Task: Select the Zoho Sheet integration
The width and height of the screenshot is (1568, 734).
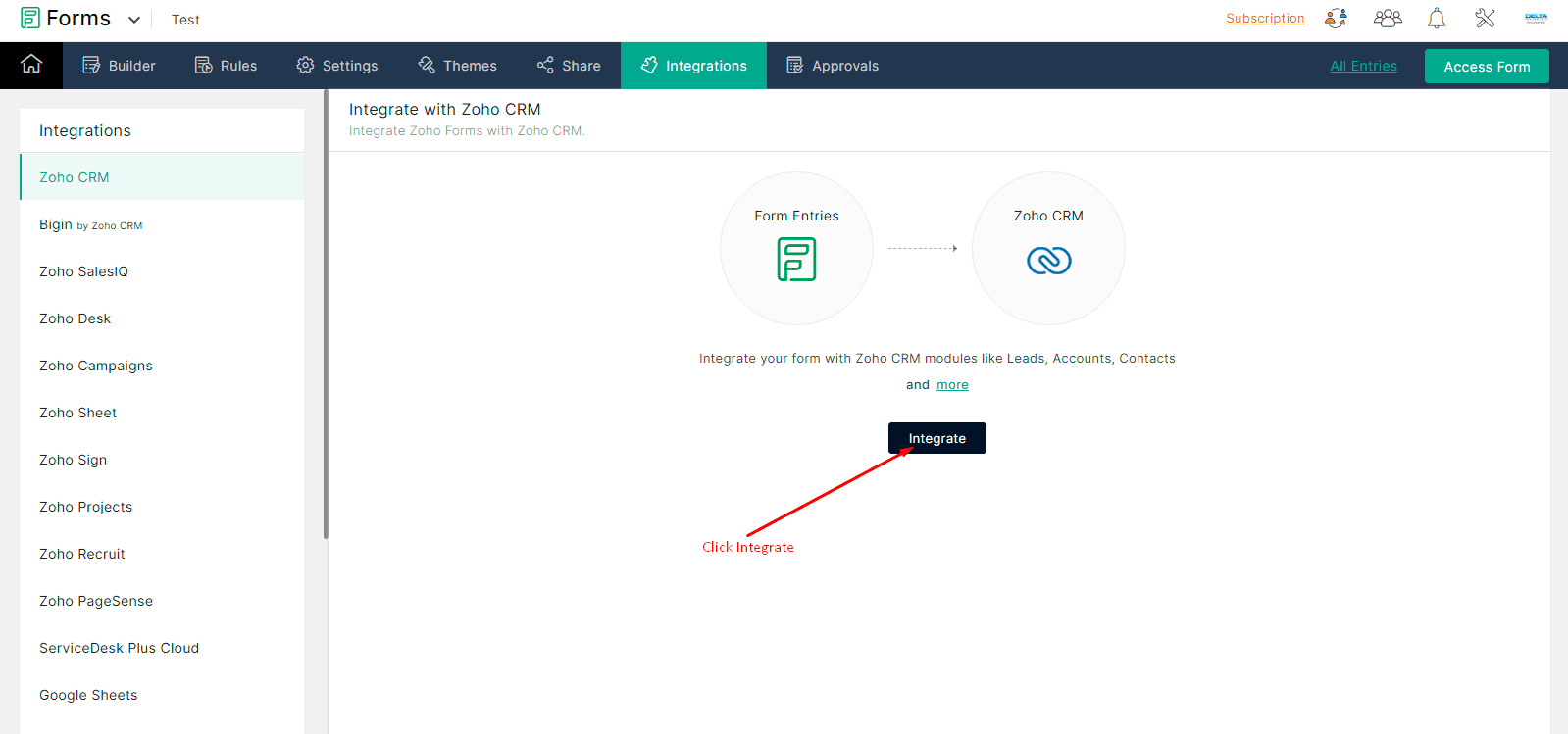Action: [162, 413]
